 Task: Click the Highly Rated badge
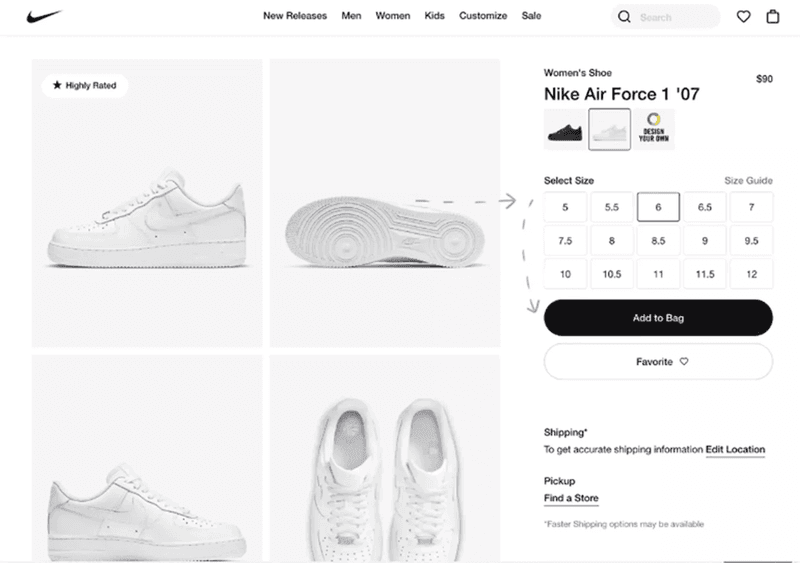[x=85, y=85]
